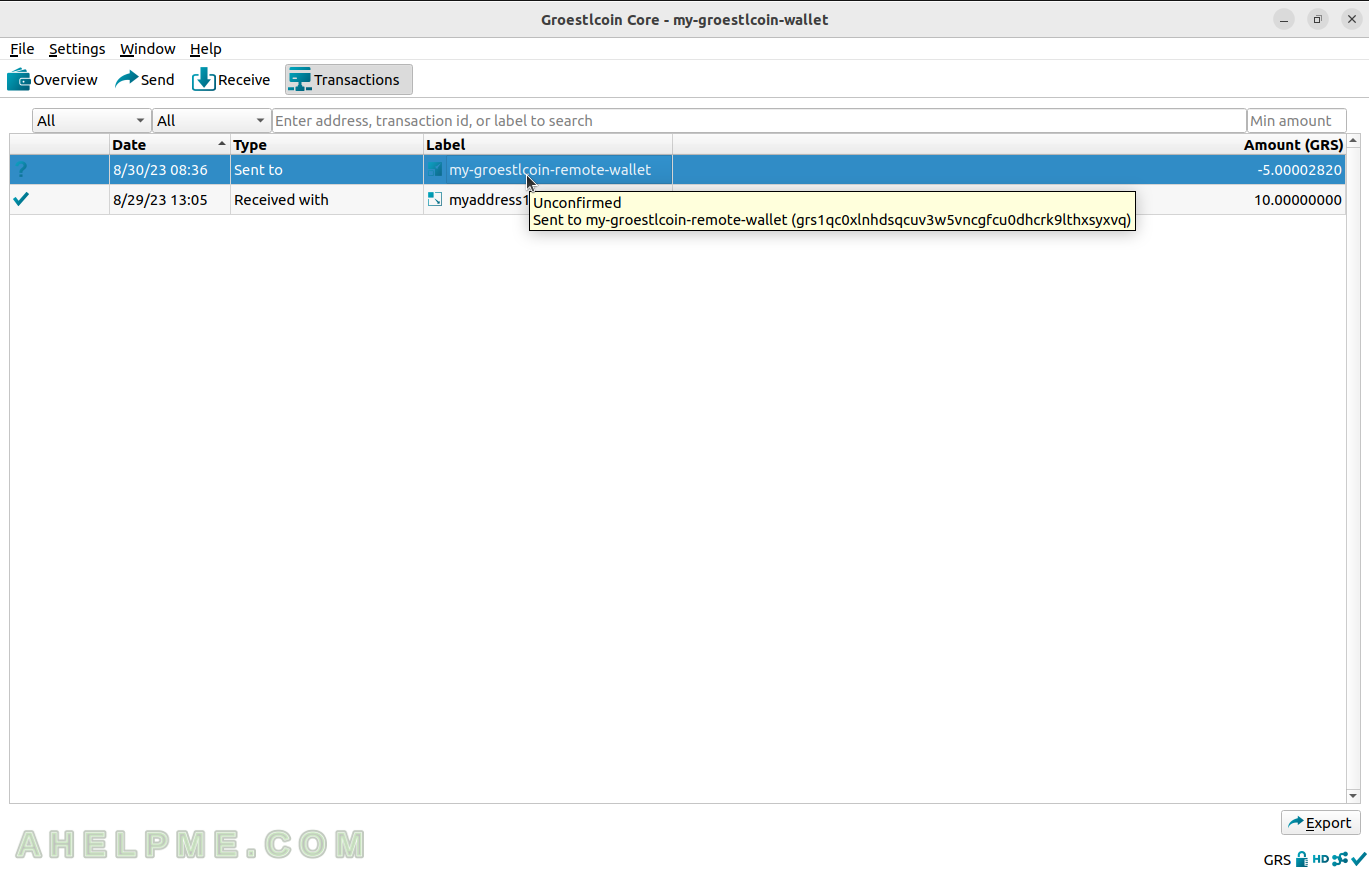Click the table scrollbar up arrow
The image size is (1369, 872).
(1353, 141)
